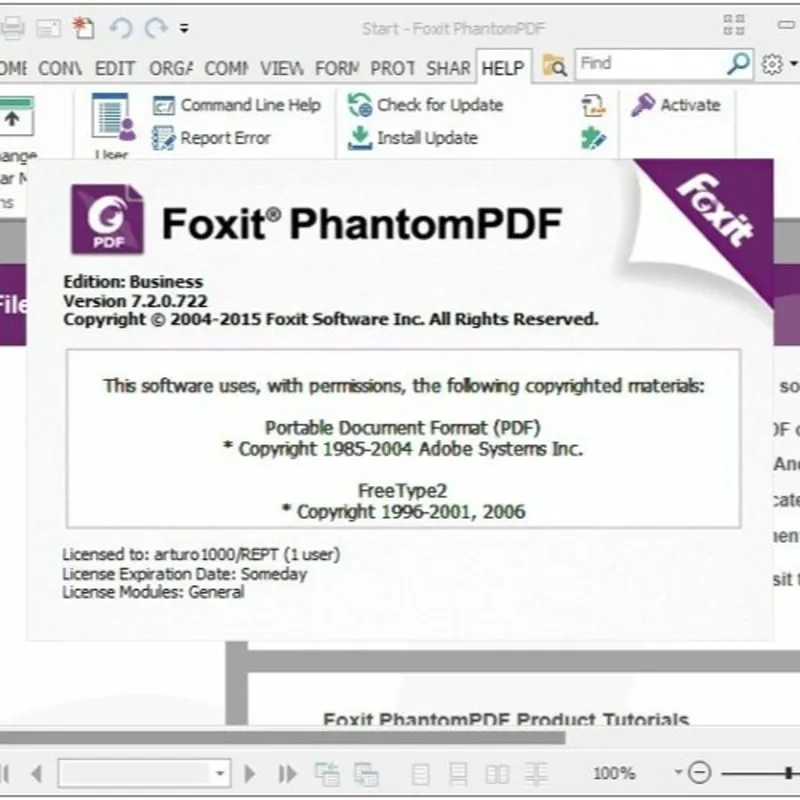Image resolution: width=800 pixels, height=800 pixels.
Task: Click the document icon left of Activate
Action: tap(593, 105)
